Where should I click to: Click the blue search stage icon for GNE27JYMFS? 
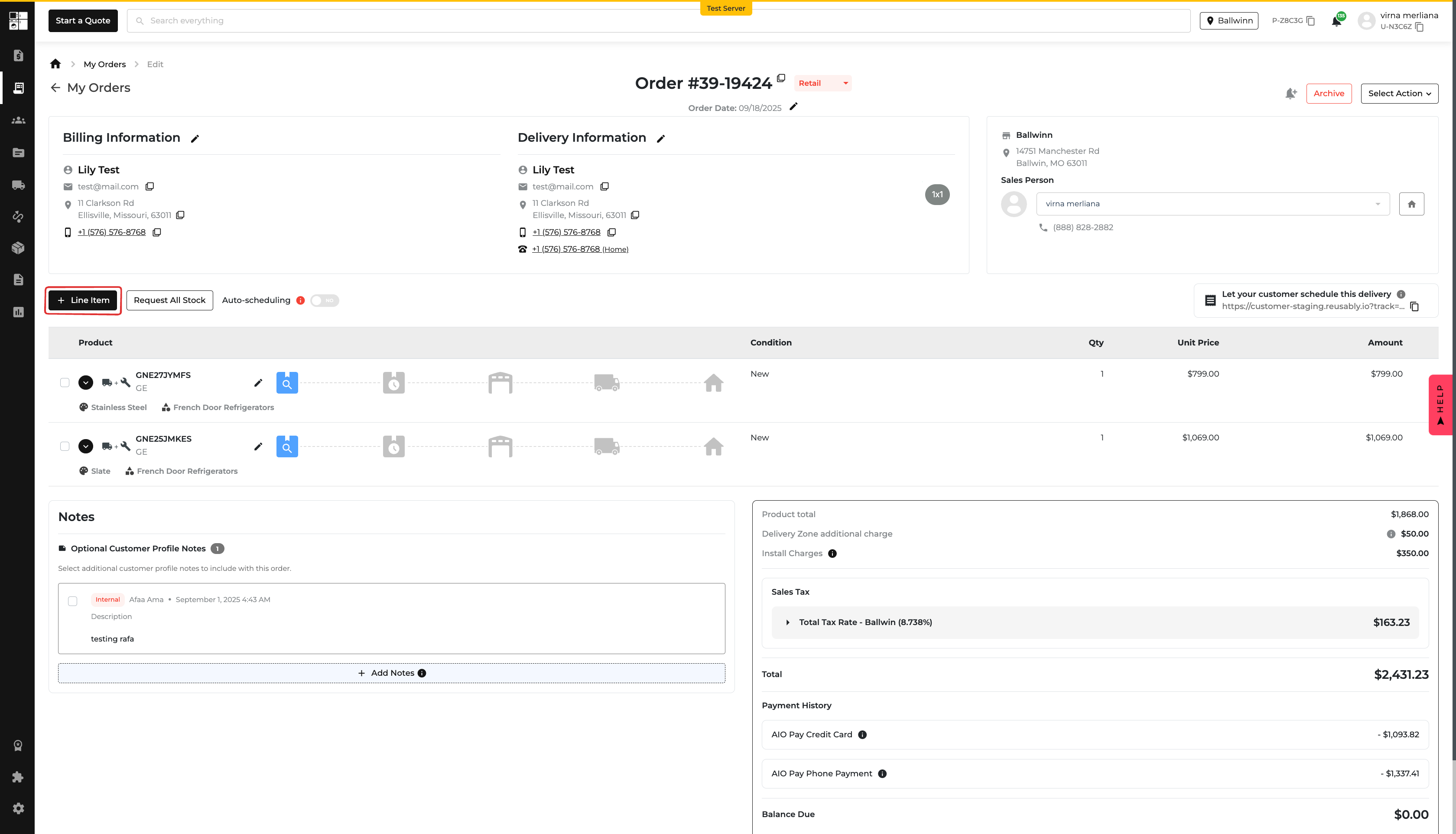click(287, 383)
